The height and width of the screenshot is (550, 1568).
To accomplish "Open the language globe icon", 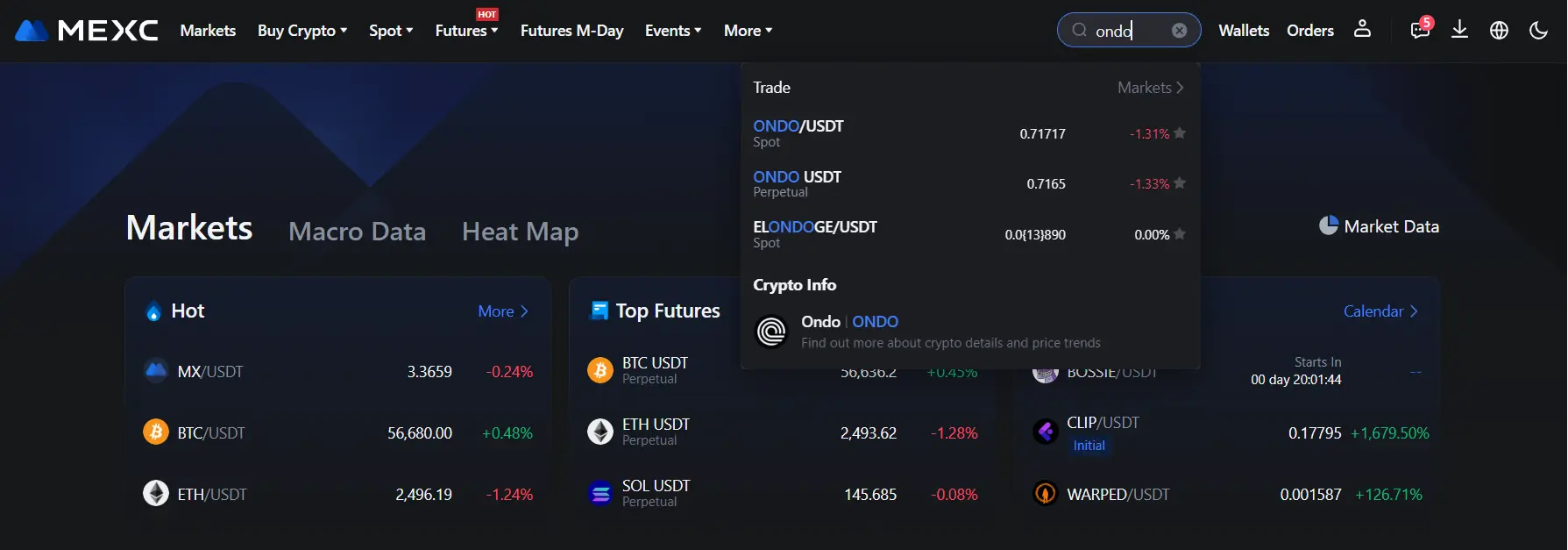I will point(1499,31).
